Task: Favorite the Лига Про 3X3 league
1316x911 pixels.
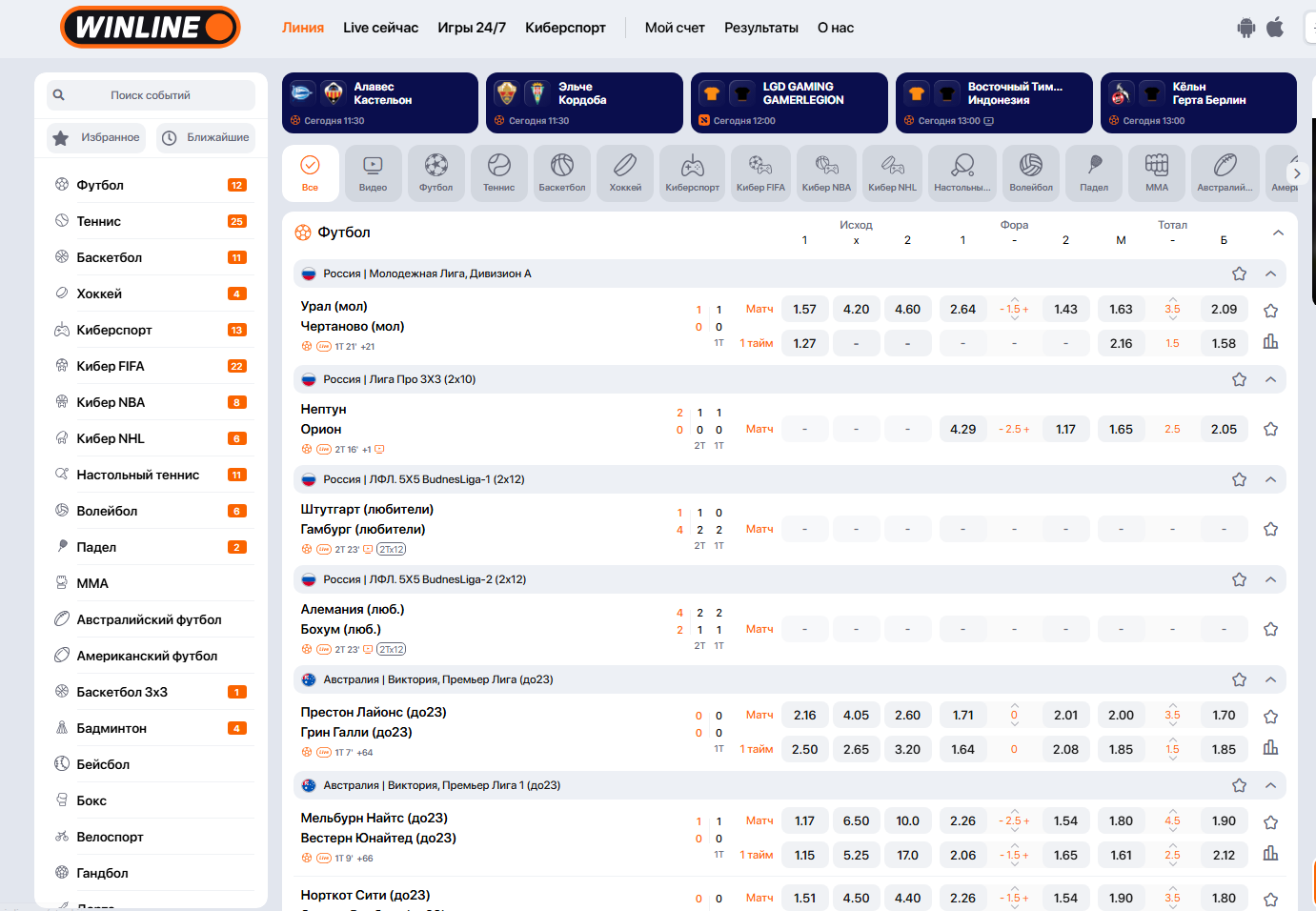Action: click(1239, 379)
